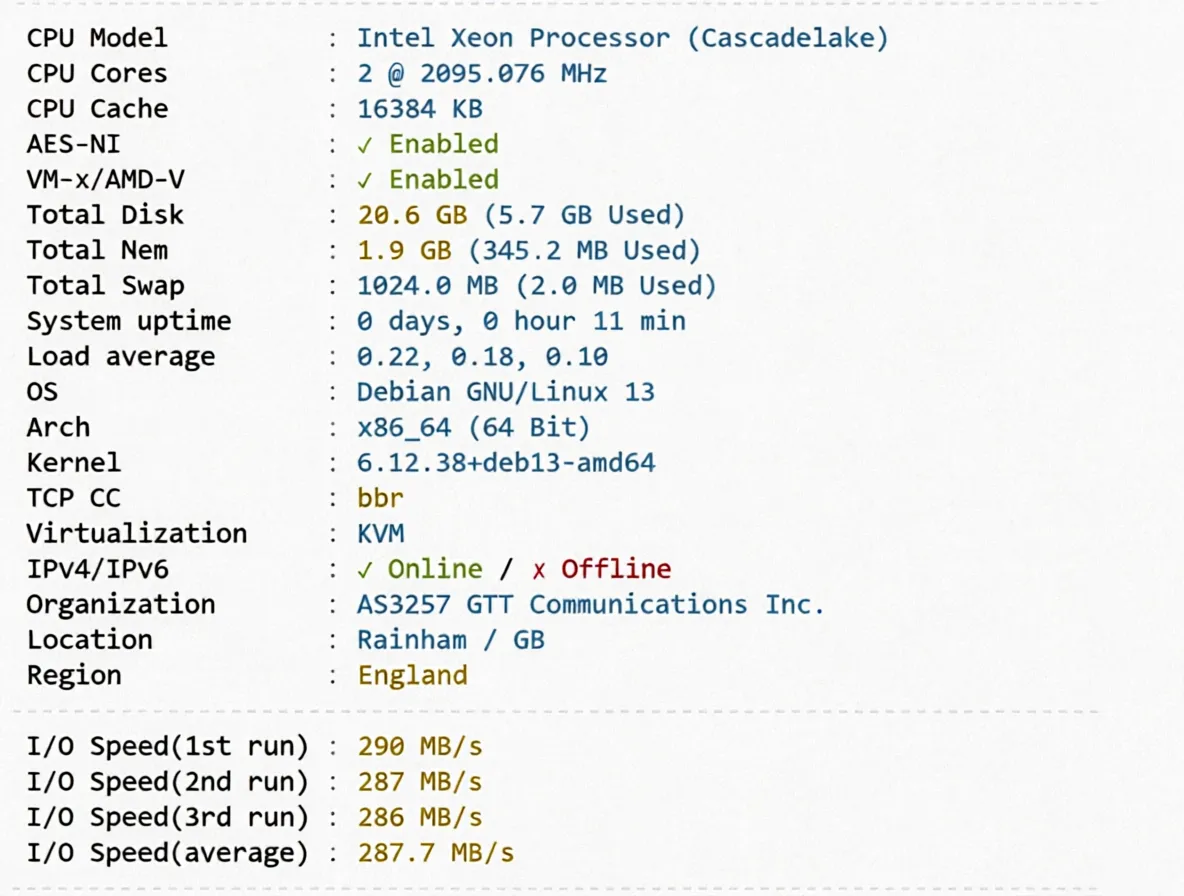Image resolution: width=1184 pixels, height=896 pixels.
Task: Select the organization 'AS3257 GTT Communications Inc.'
Action: click(590, 604)
